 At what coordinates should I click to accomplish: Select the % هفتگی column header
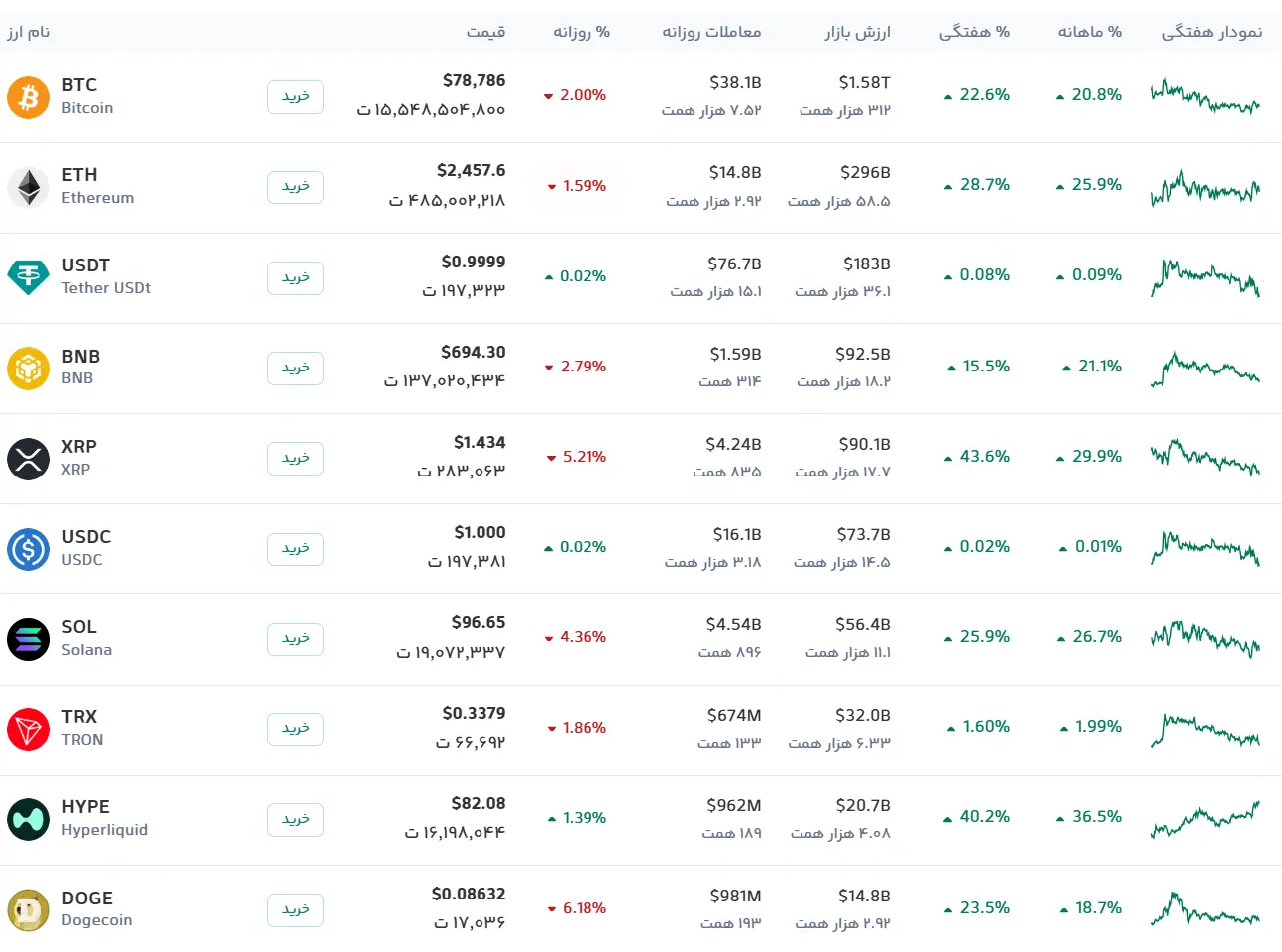(x=975, y=32)
